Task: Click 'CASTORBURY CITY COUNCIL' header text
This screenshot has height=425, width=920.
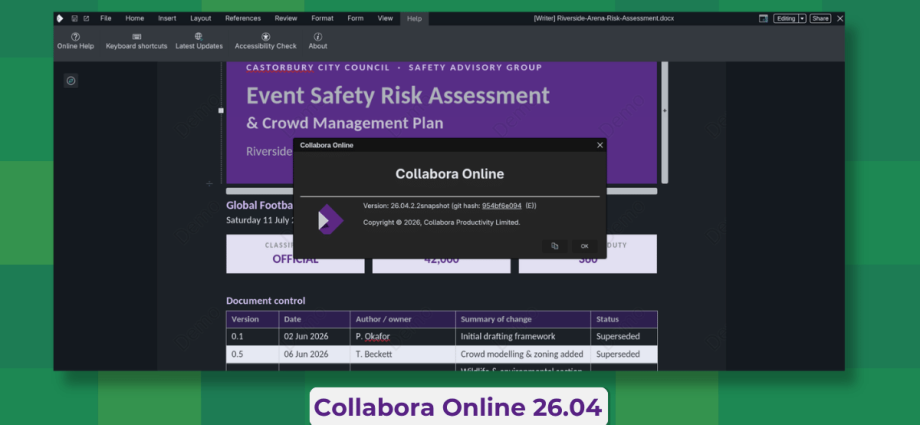Action: [317, 68]
